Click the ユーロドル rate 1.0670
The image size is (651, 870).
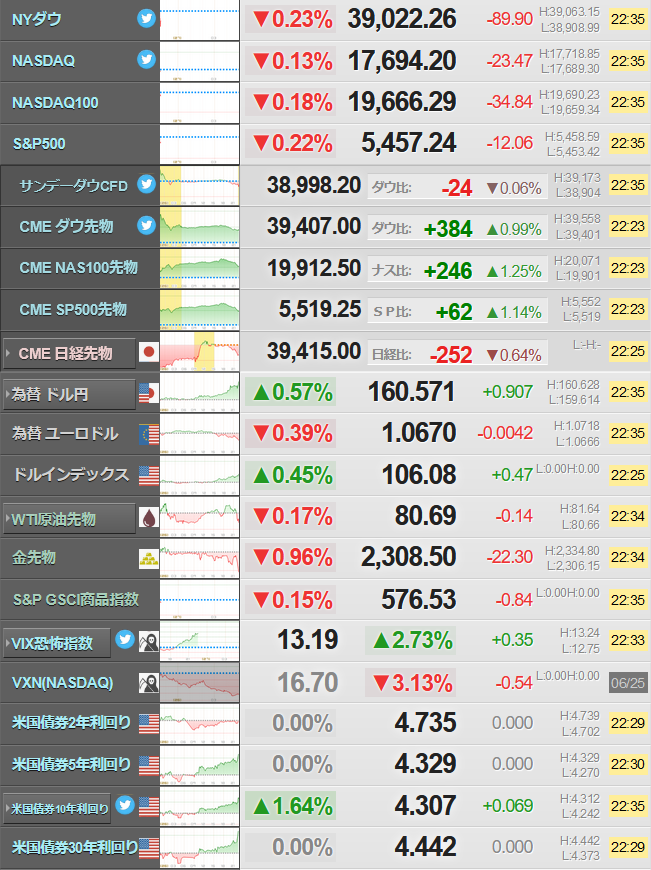tap(419, 433)
